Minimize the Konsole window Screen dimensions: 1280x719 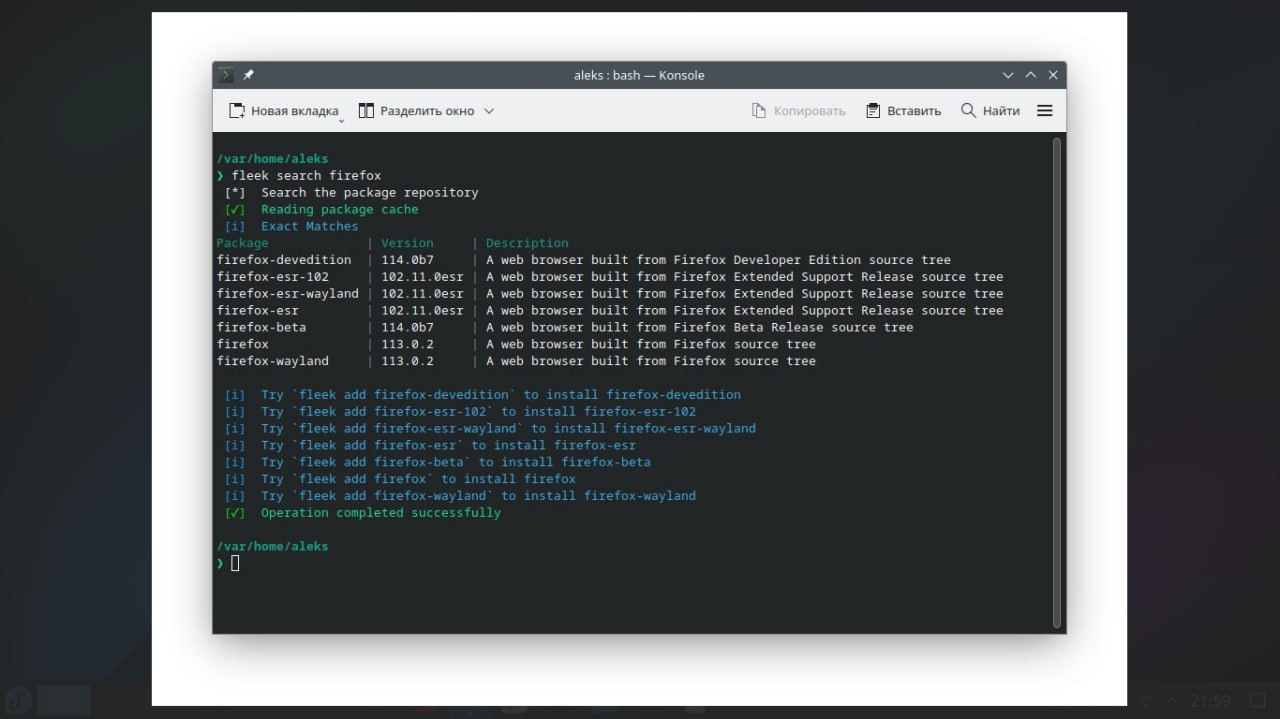(1008, 75)
